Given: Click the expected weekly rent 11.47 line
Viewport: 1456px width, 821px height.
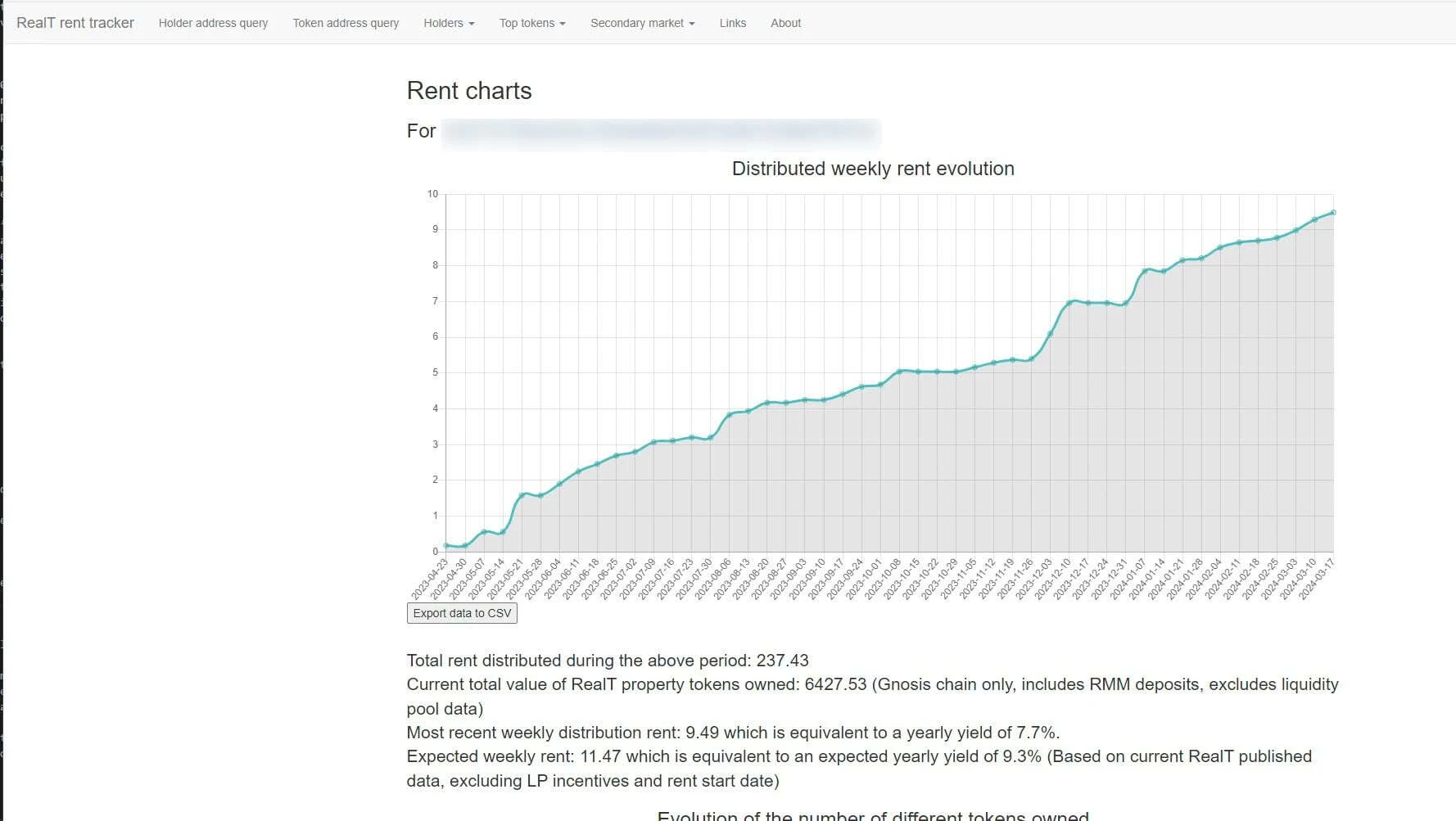Looking at the screenshot, I should tap(859, 769).
